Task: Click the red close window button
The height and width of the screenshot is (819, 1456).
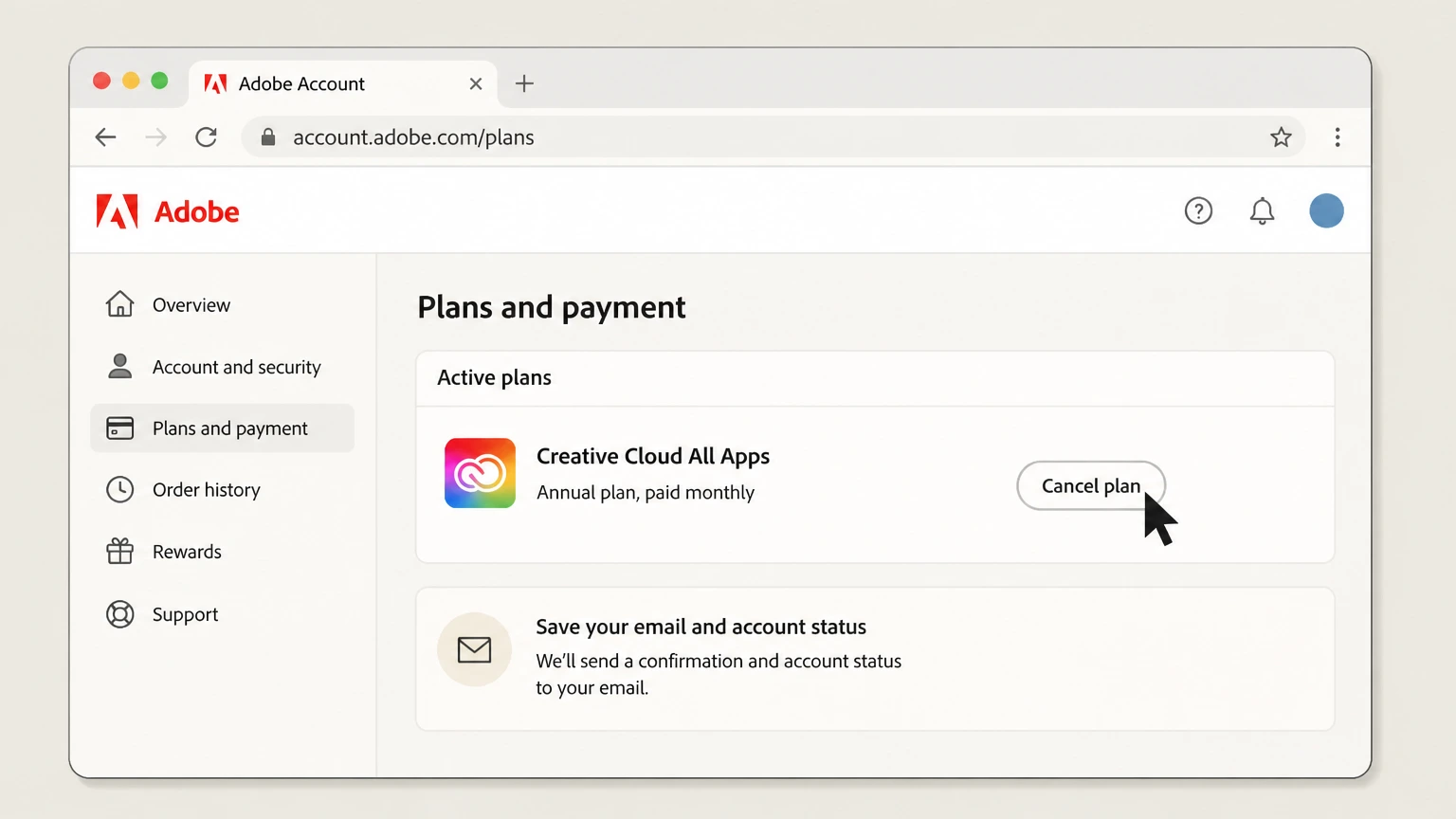Action: (101, 81)
